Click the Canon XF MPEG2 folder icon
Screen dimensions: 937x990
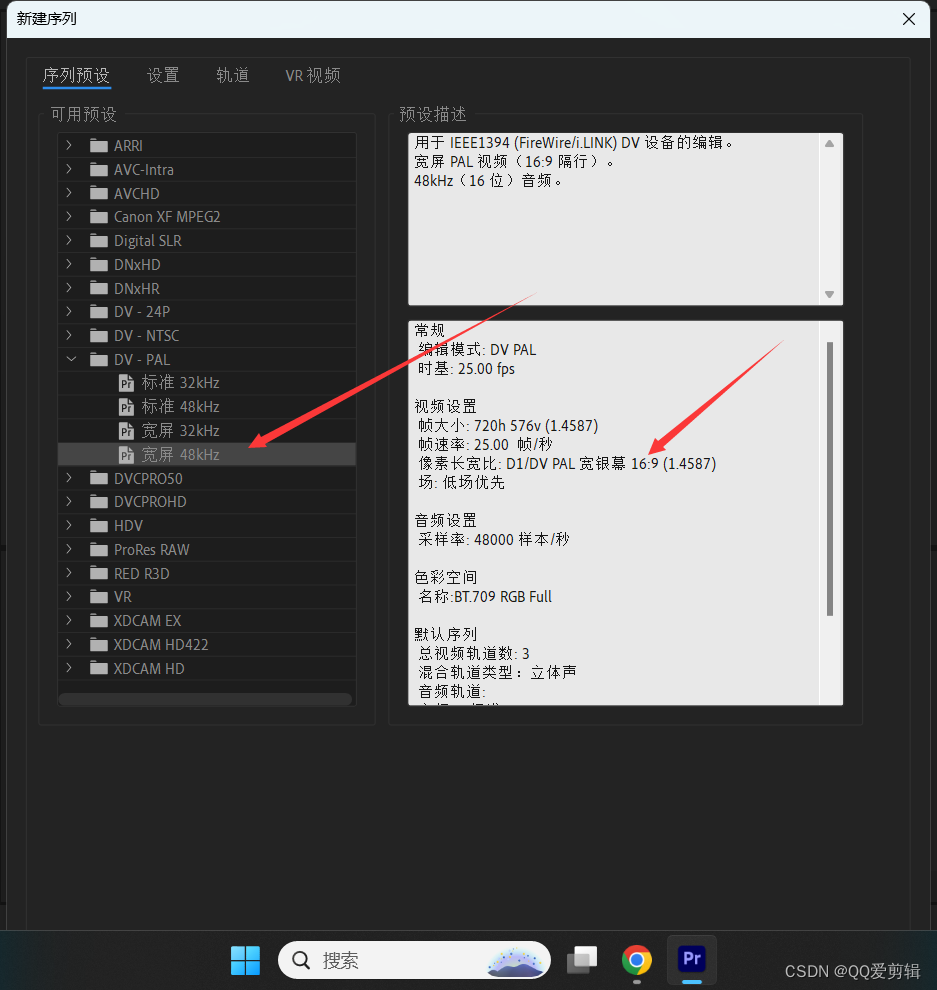[98, 217]
